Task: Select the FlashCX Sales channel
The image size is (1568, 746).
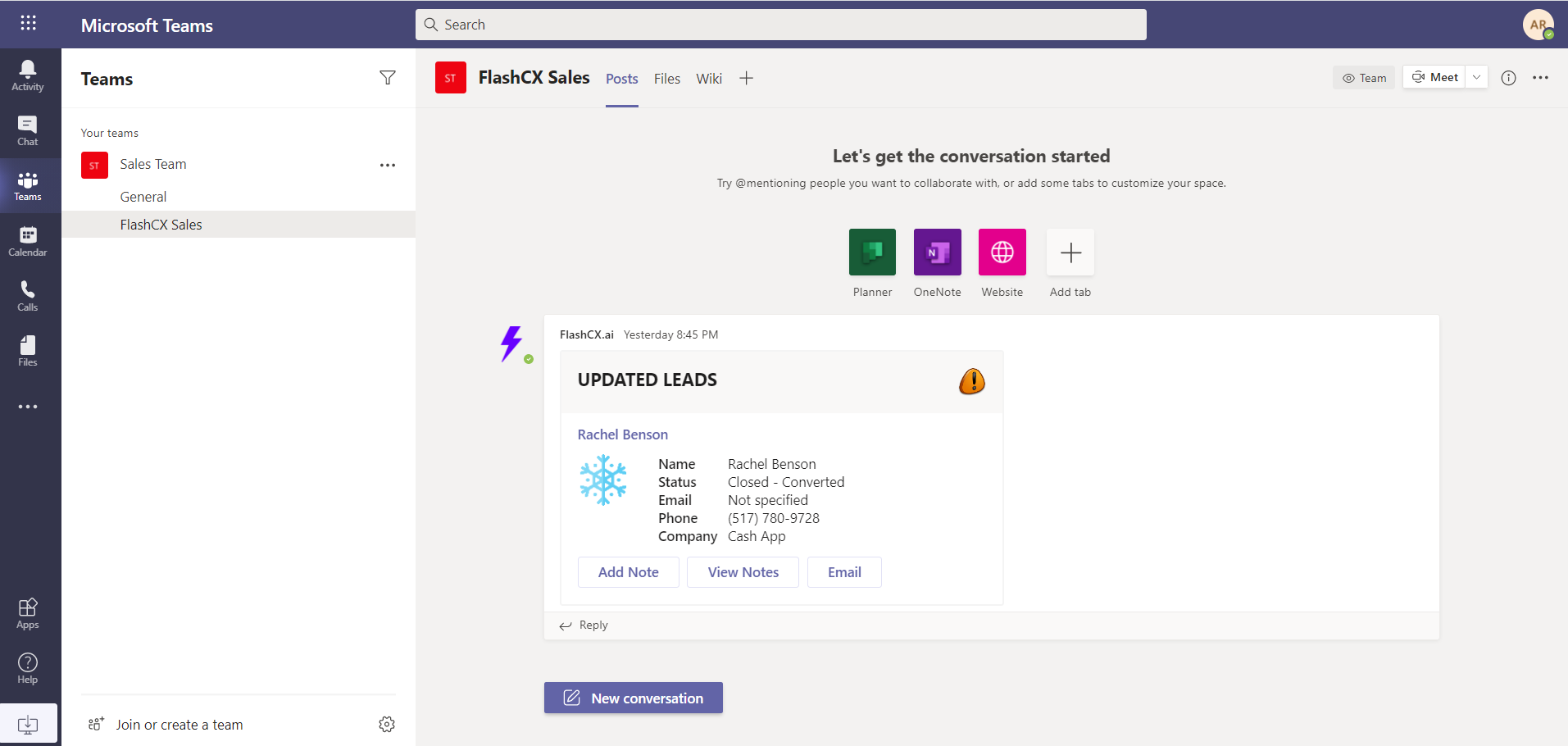Action: (239, 225)
